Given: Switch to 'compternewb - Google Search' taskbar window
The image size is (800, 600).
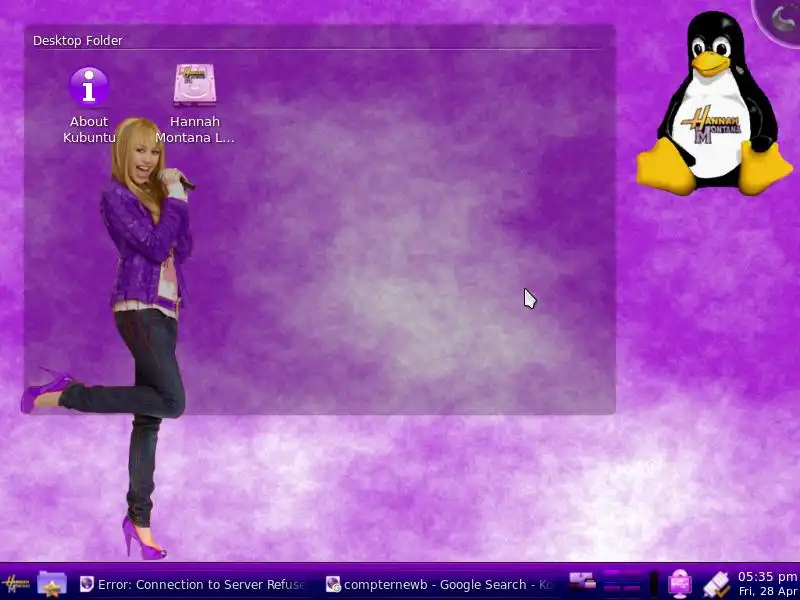Looking at the screenshot, I should [439, 584].
